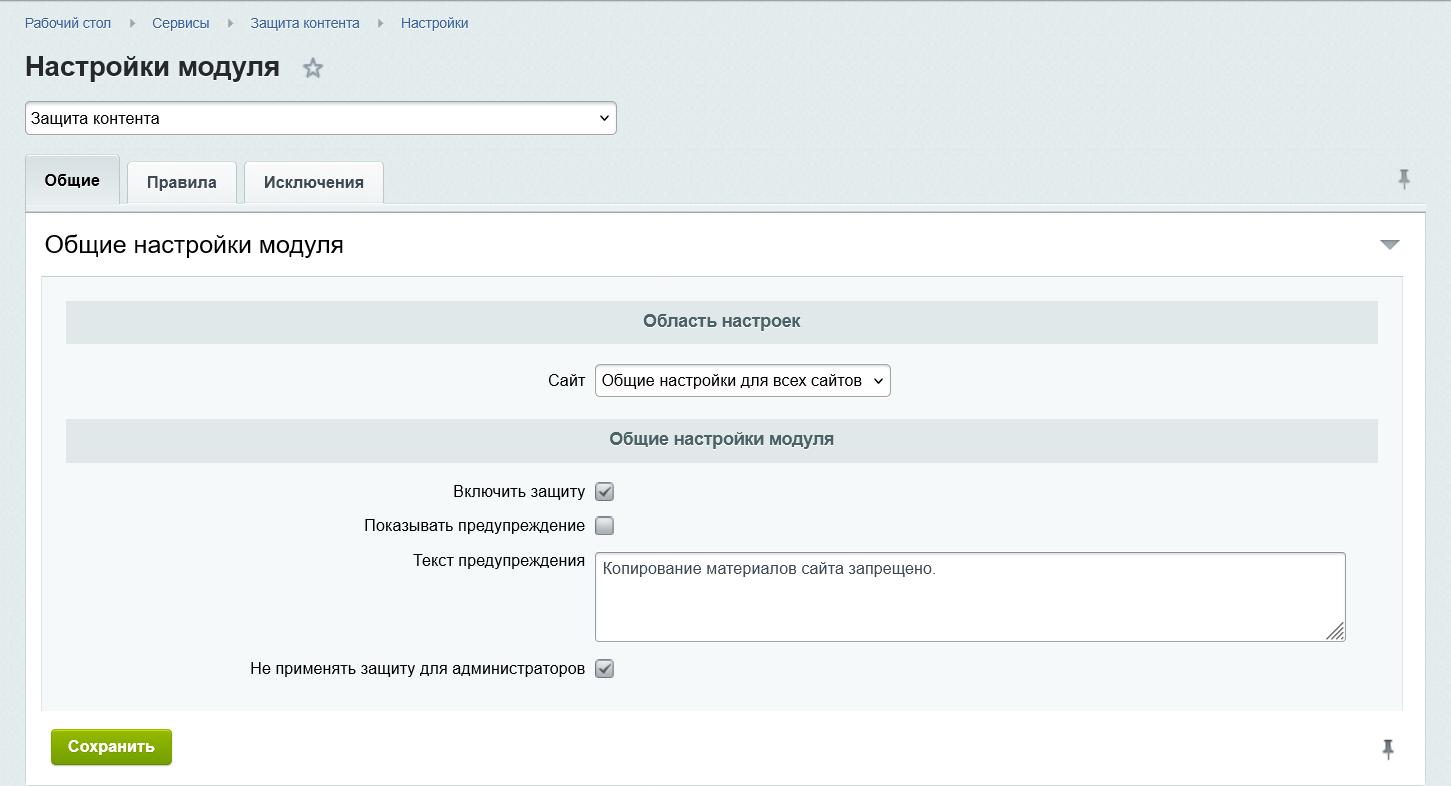
Task: Uncheck Не применять защиту для администраторов
Action: click(604, 669)
